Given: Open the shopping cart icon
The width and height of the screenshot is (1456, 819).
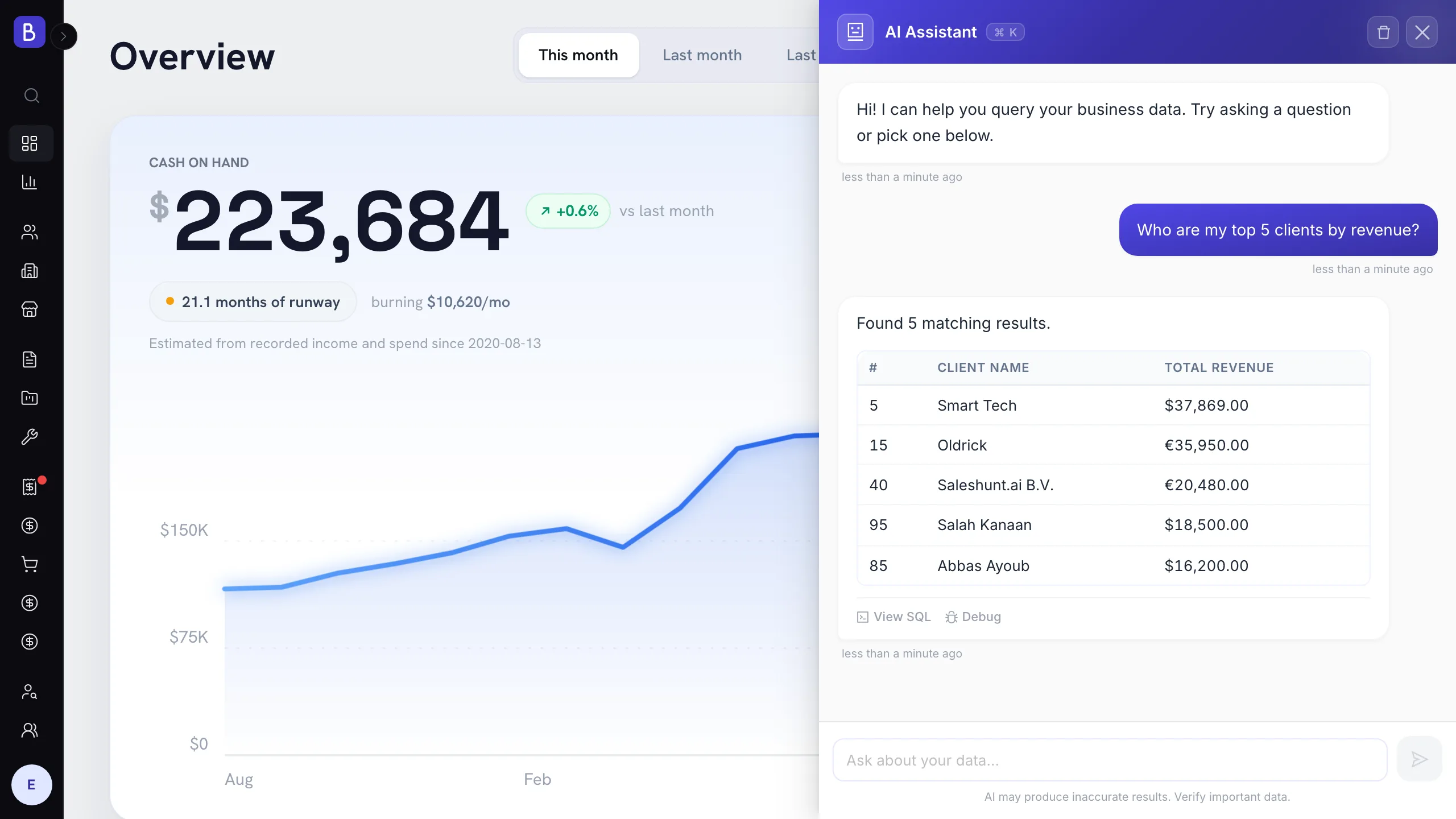Looking at the screenshot, I should click(30, 564).
